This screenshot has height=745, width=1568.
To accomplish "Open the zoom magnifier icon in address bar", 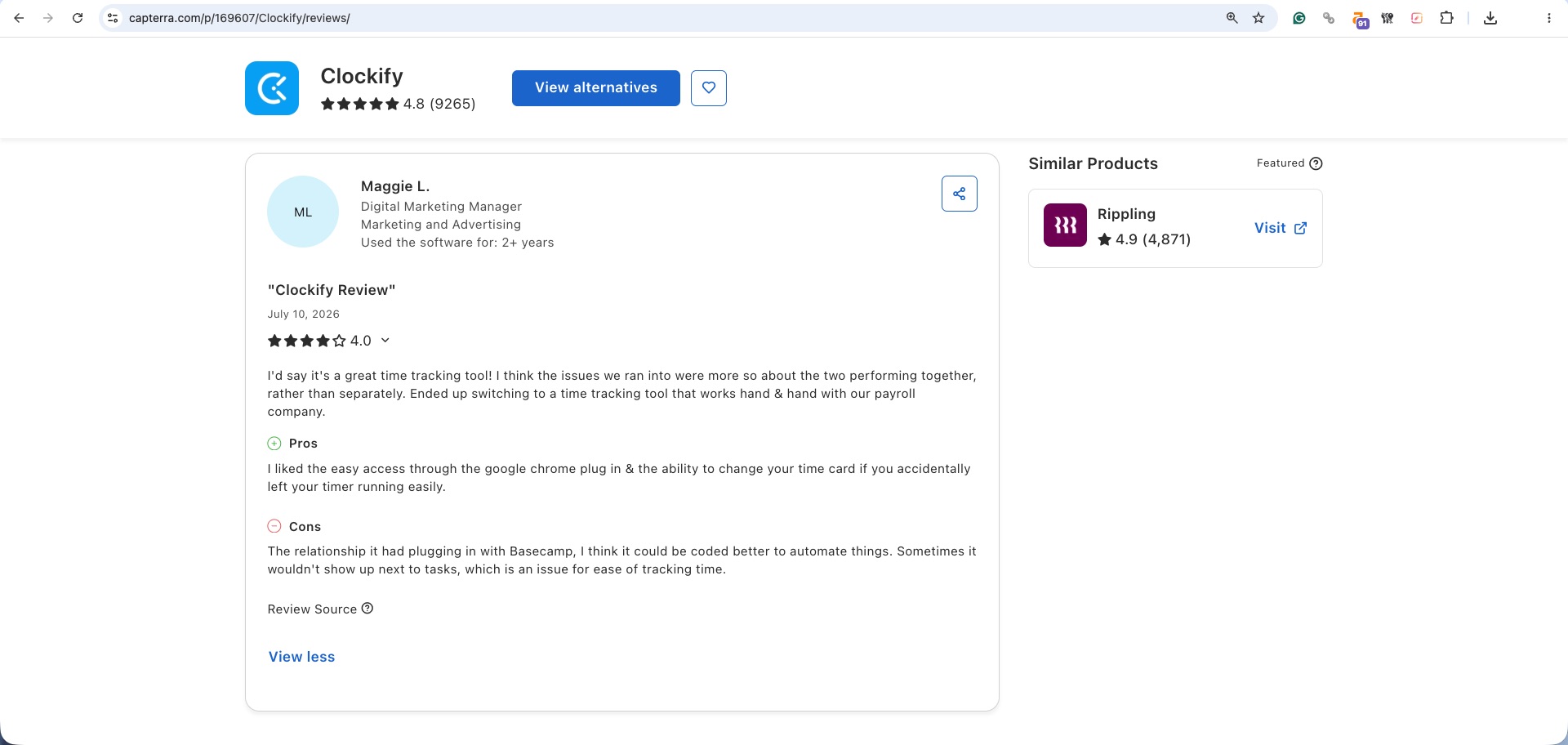I will [x=1232, y=18].
